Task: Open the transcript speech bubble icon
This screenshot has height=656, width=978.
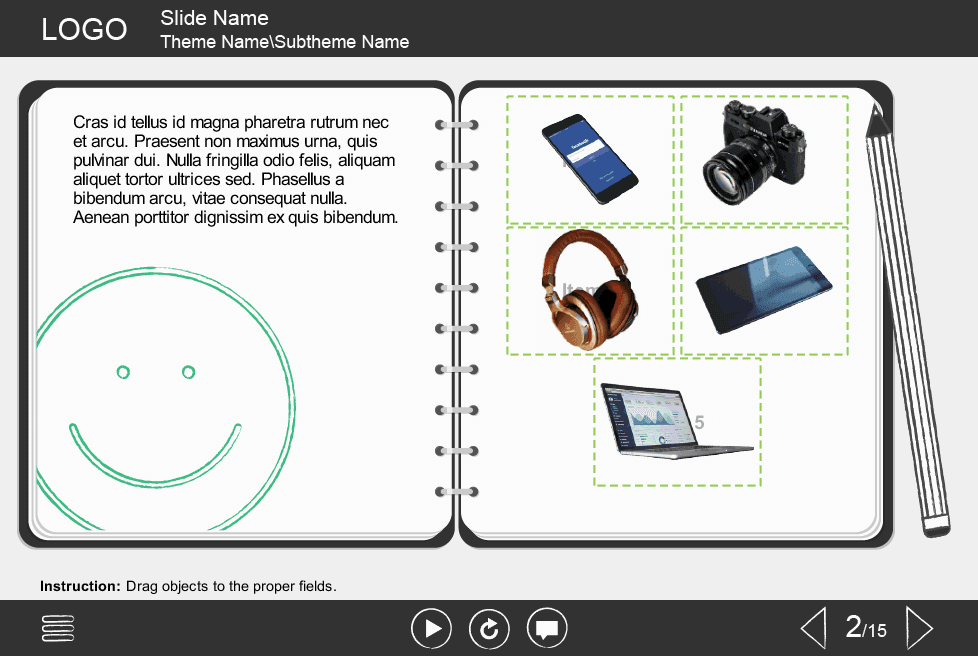Action: pos(546,627)
